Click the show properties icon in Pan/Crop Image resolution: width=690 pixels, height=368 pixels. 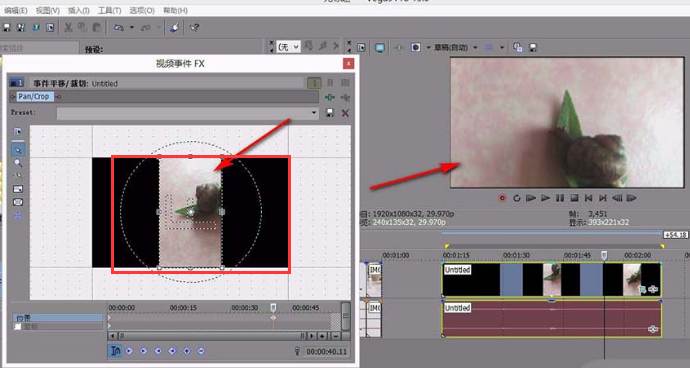18,132
